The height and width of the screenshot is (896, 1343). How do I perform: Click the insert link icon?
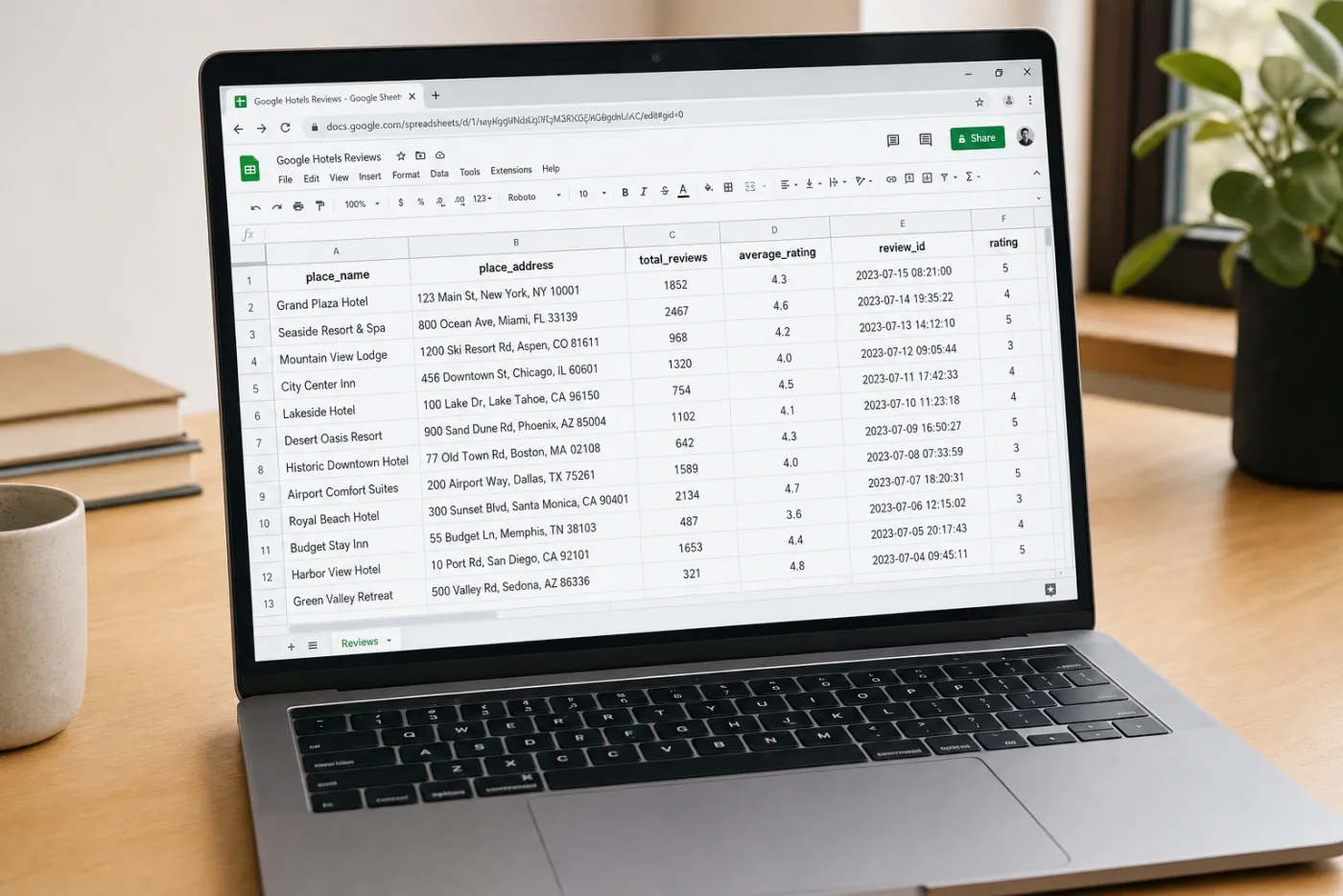891,179
